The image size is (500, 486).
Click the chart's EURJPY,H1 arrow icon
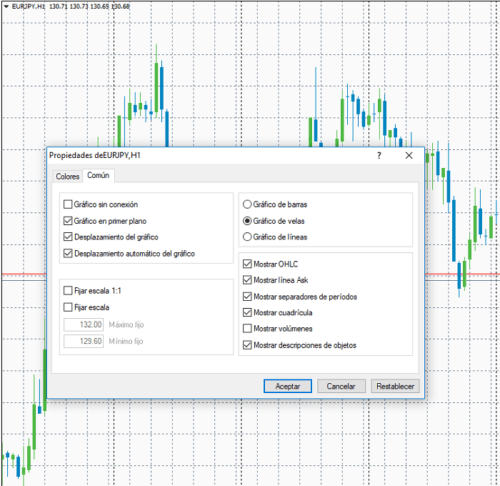tap(6, 6)
